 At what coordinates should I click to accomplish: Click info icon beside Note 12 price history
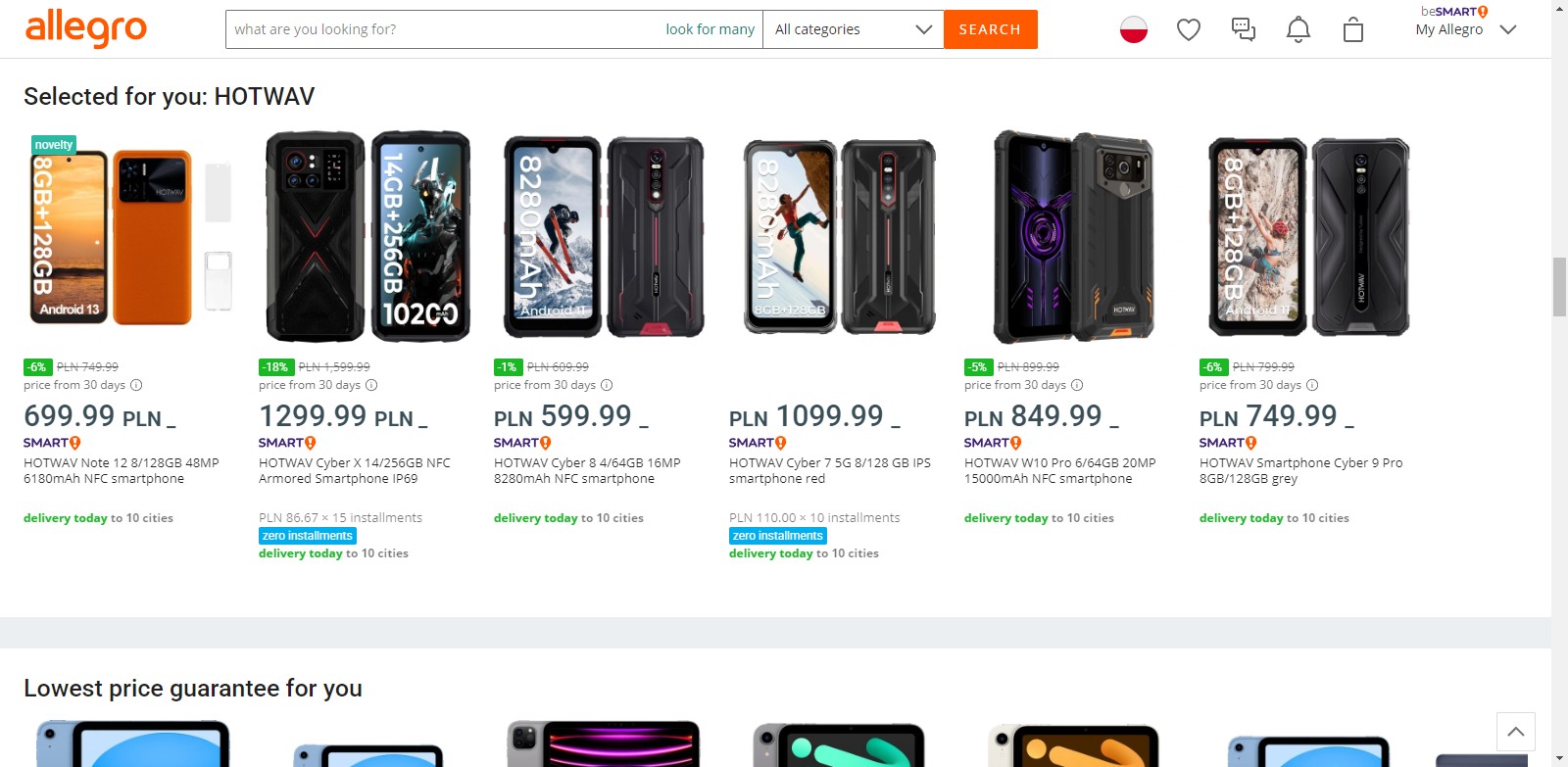coord(136,385)
